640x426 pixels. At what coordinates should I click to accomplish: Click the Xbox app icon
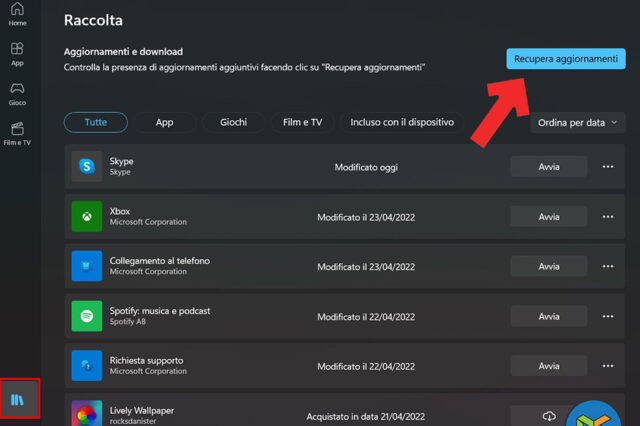[87, 216]
